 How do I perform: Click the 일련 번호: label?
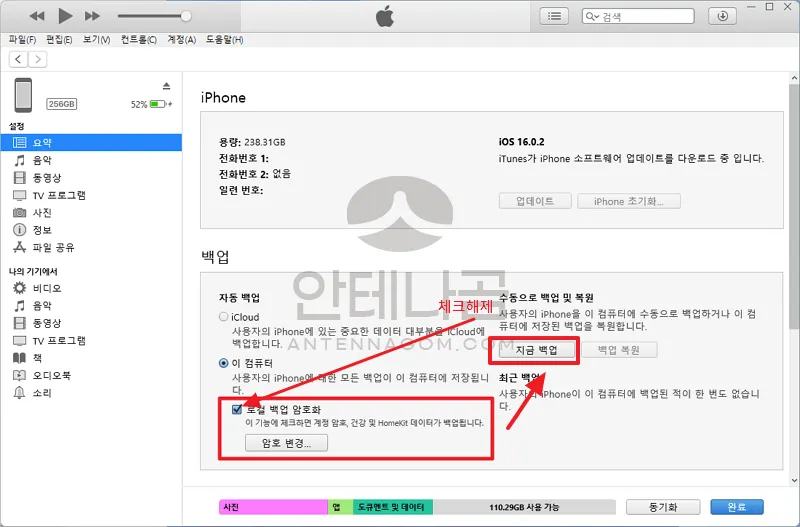(x=241, y=190)
